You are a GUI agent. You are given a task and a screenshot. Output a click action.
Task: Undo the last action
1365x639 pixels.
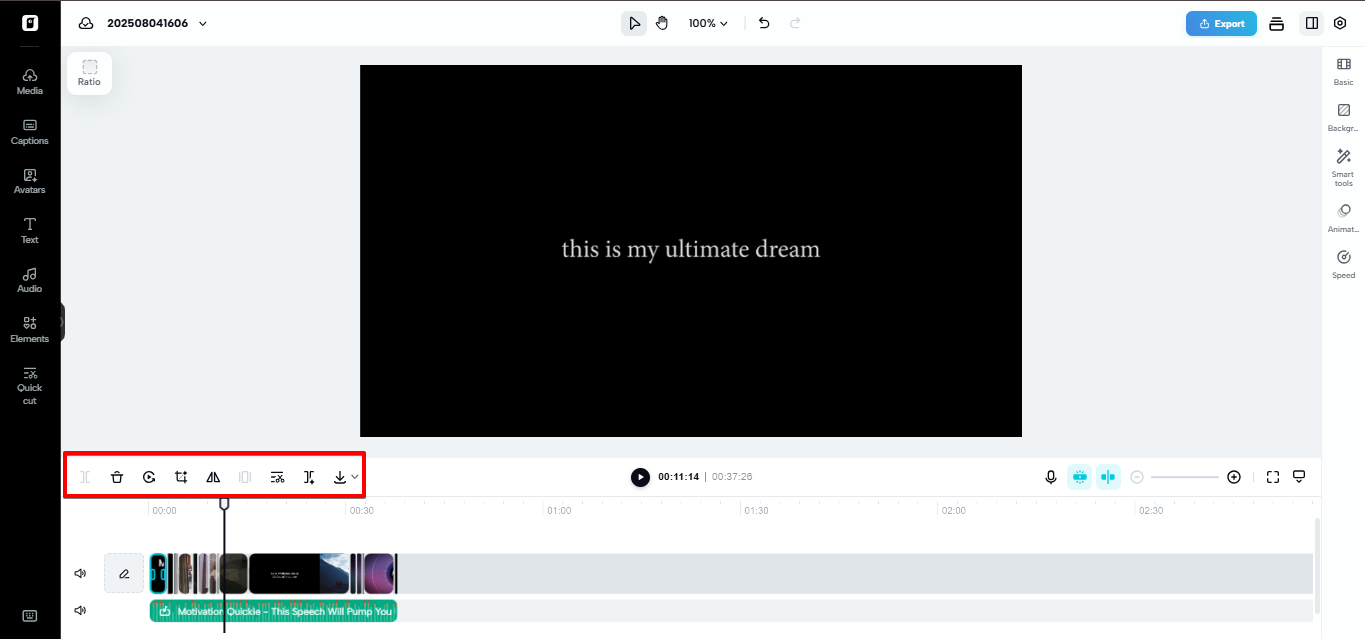[764, 23]
